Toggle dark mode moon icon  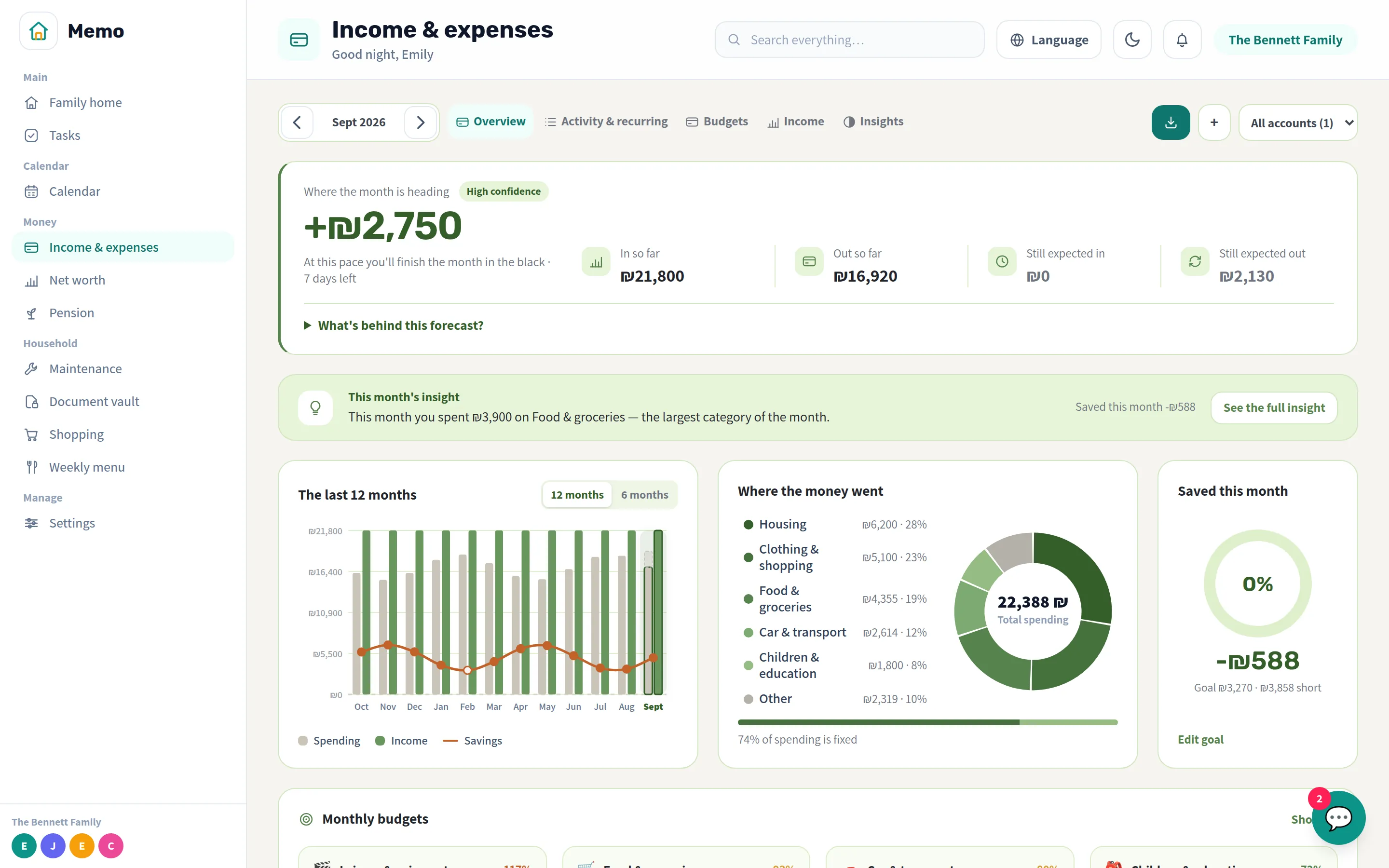click(1132, 40)
